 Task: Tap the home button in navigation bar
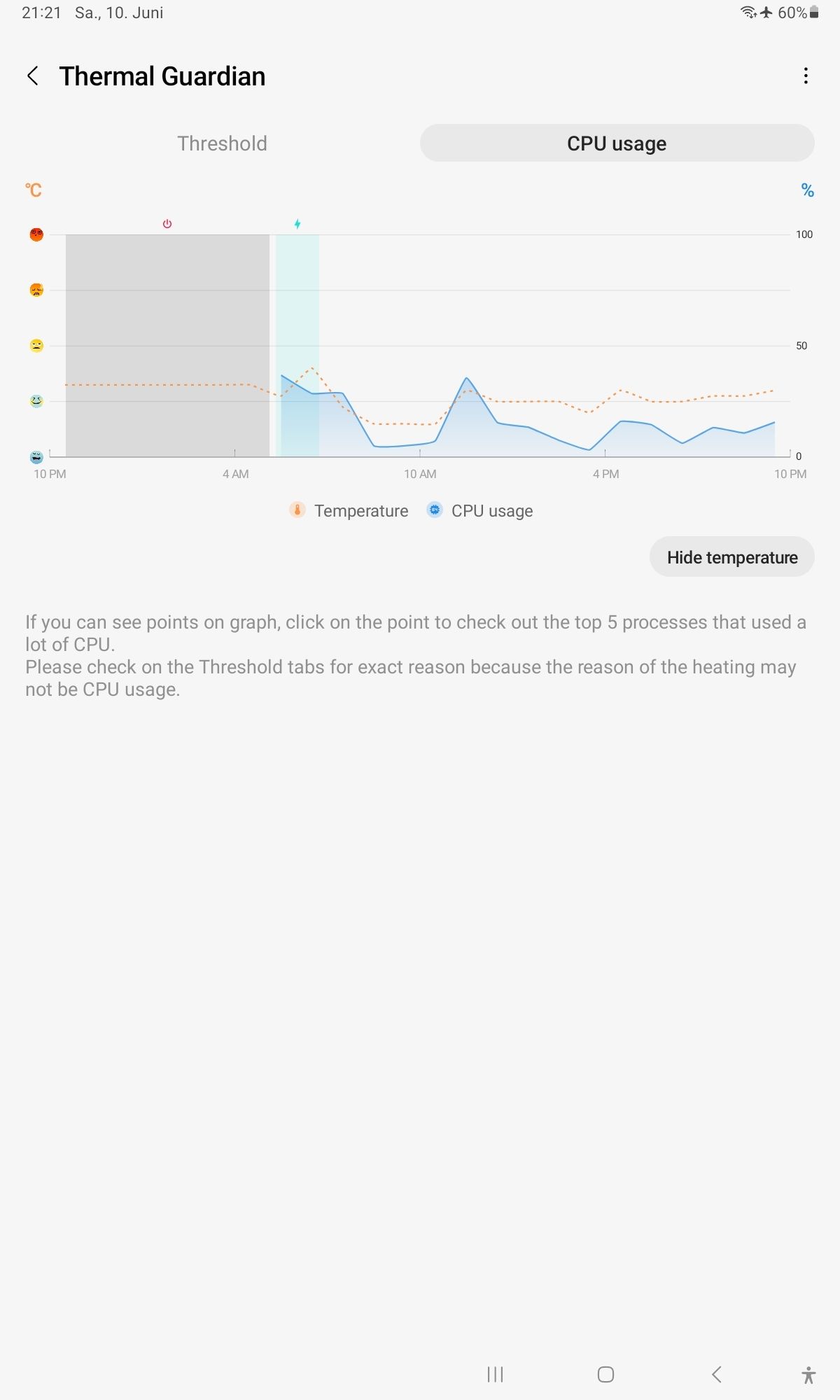click(x=605, y=1374)
